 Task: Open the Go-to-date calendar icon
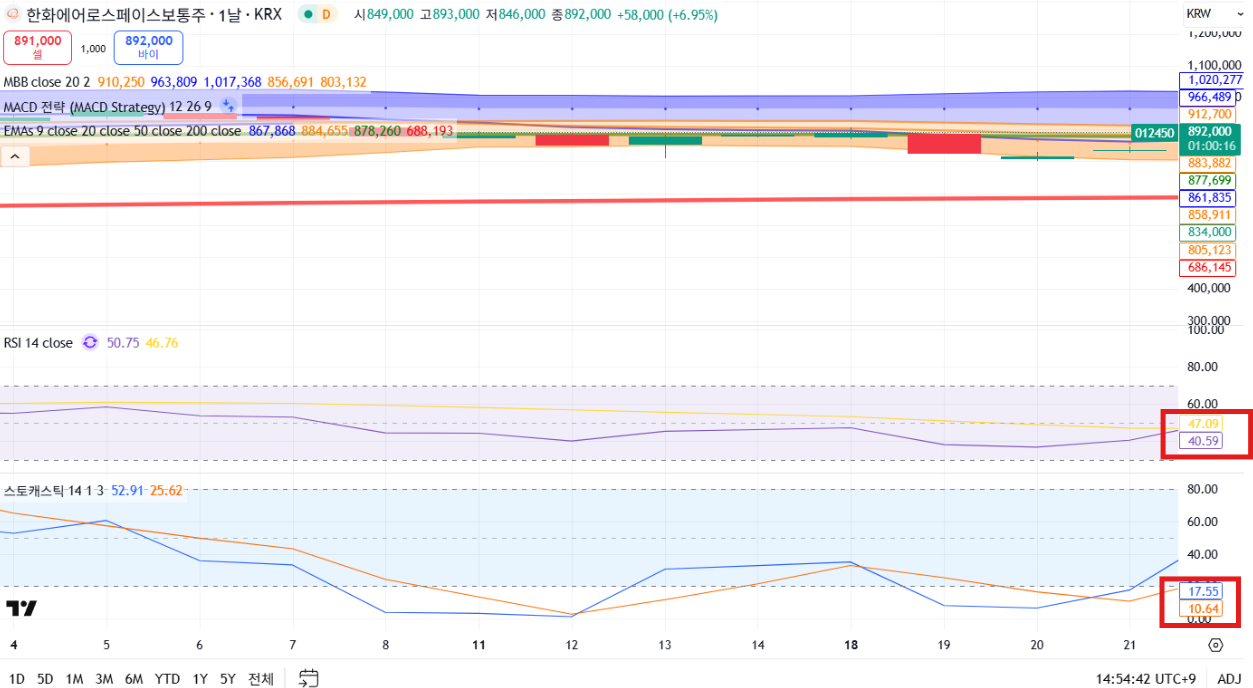pyautogui.click(x=309, y=678)
